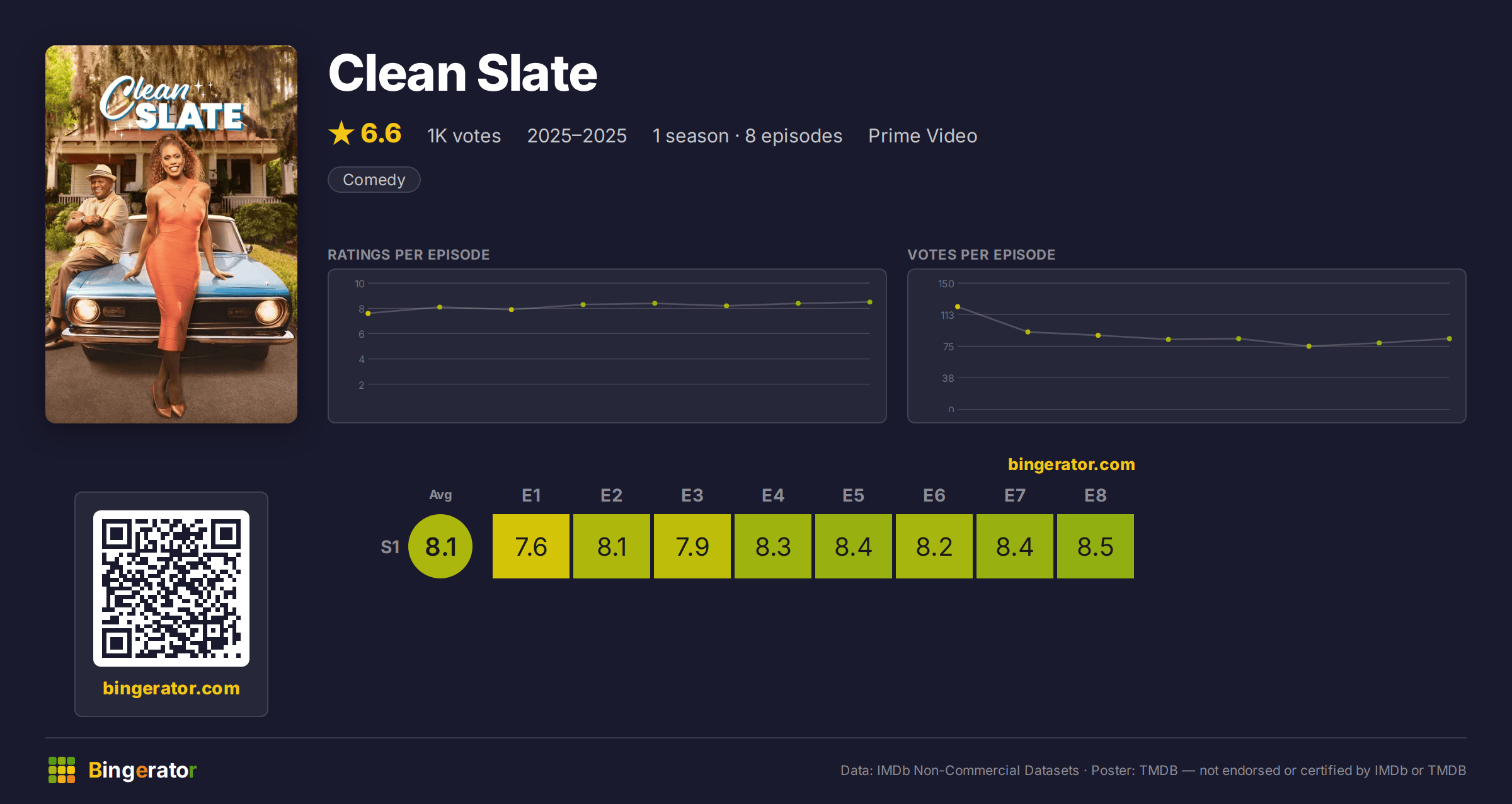This screenshot has width=1512, height=804.
Task: Click last data point in ratings chart
Action: pos(870,302)
